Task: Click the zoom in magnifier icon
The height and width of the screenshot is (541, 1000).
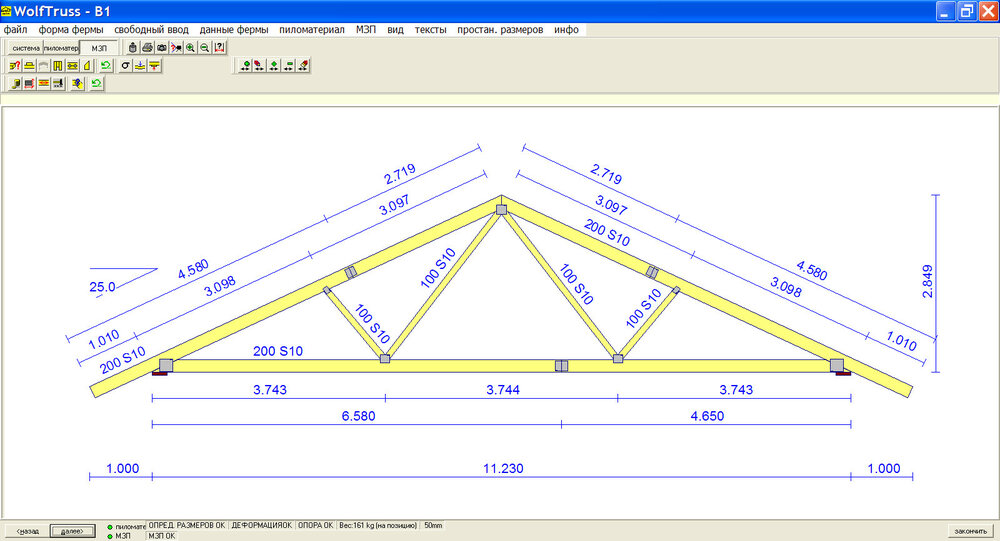Action: click(190, 48)
